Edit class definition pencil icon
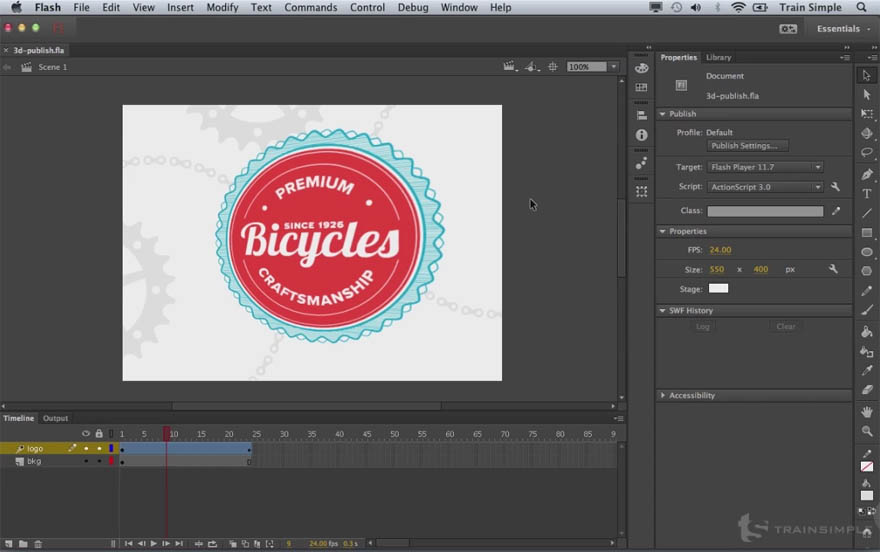The image size is (880, 552). 836,211
